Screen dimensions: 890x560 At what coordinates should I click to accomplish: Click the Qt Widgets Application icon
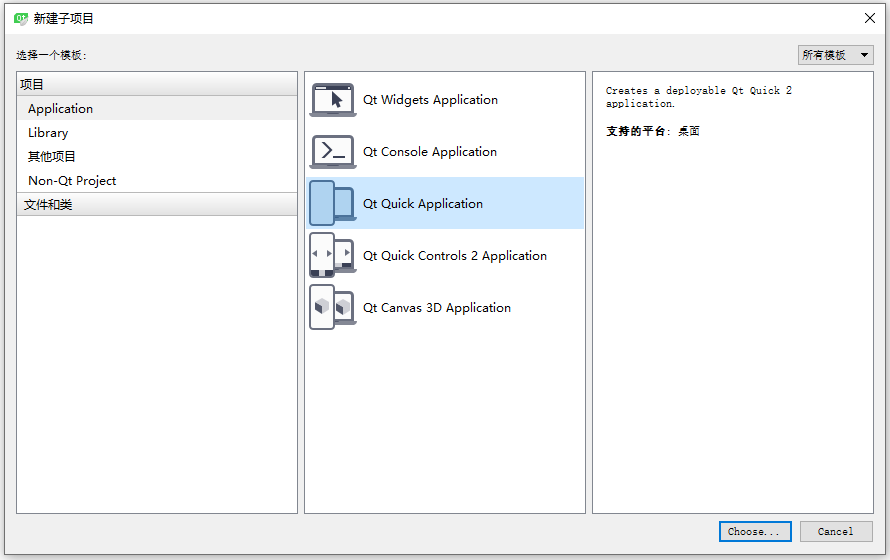tap(333, 100)
